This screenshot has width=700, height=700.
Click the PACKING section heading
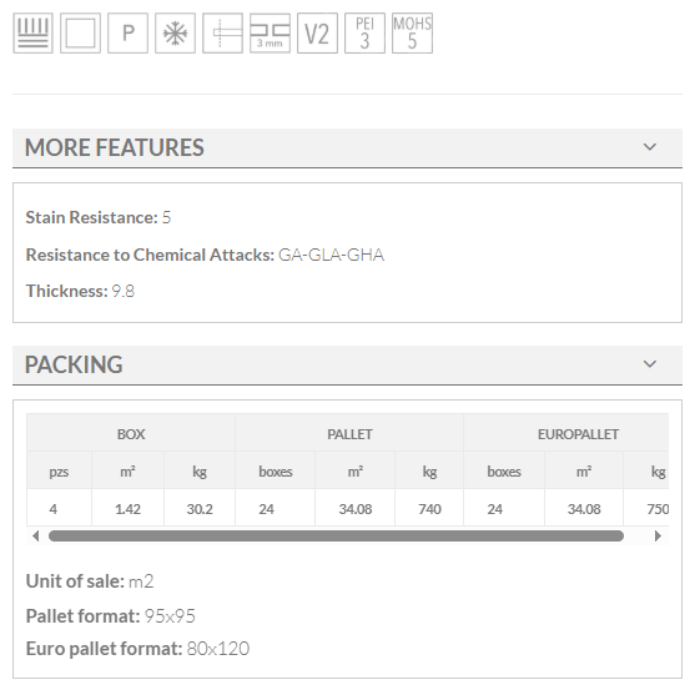(73, 365)
